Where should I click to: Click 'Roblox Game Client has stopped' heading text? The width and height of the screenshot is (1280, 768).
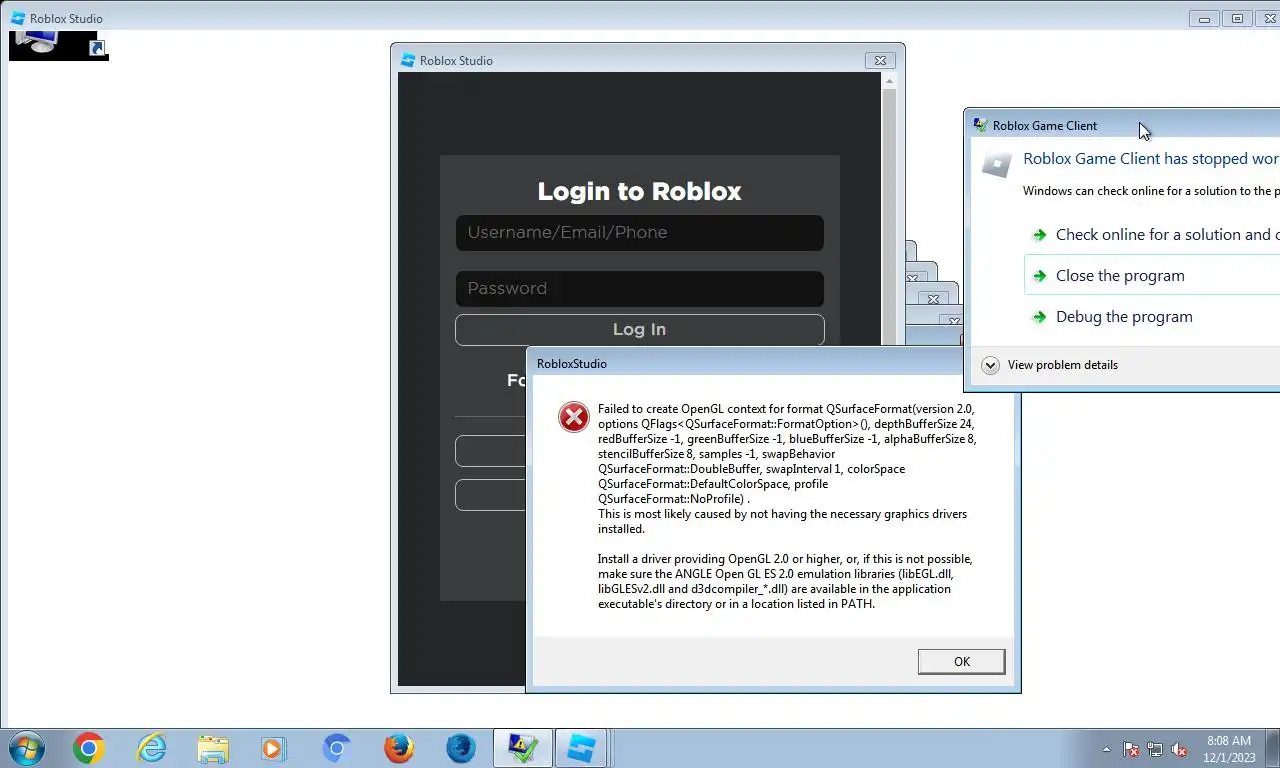pyautogui.click(x=1151, y=158)
